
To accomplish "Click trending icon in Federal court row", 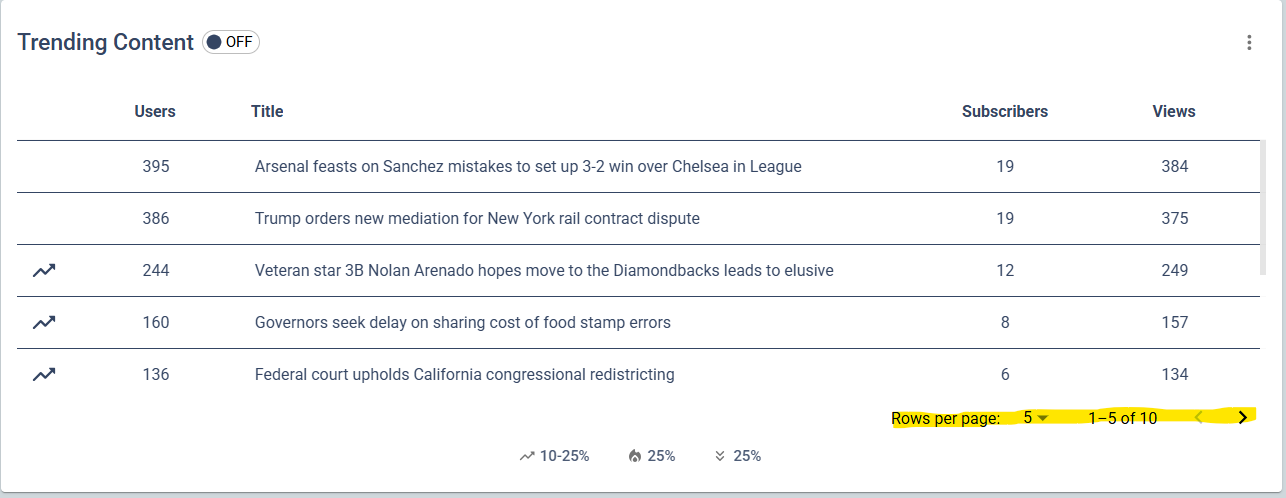I will point(44,375).
